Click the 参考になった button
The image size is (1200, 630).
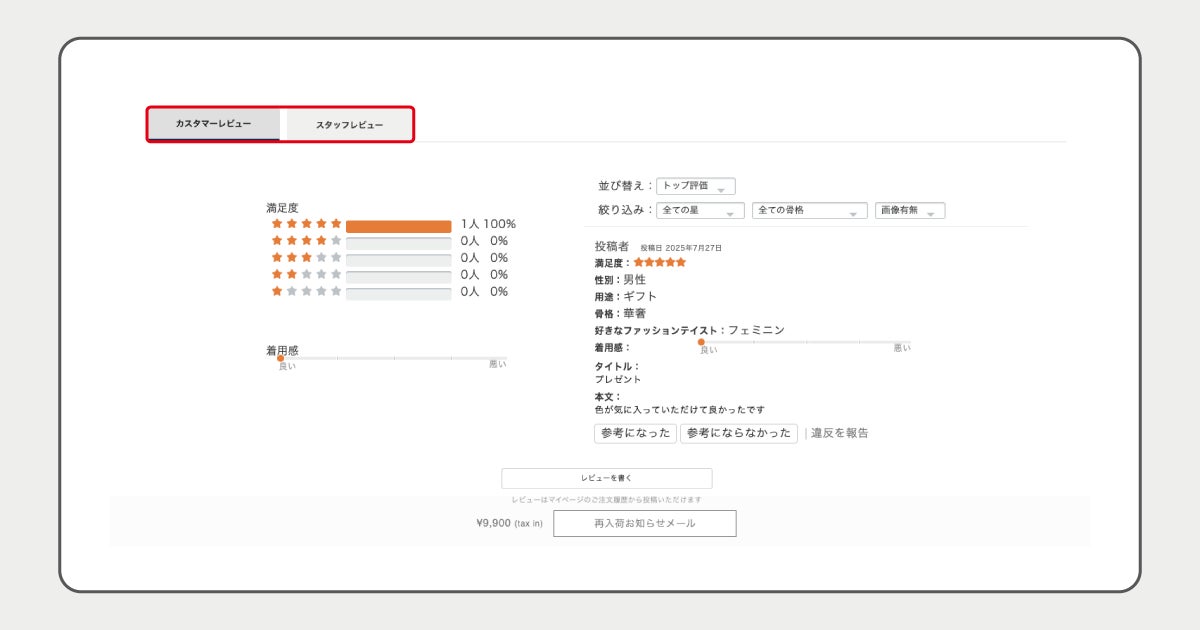coord(635,433)
